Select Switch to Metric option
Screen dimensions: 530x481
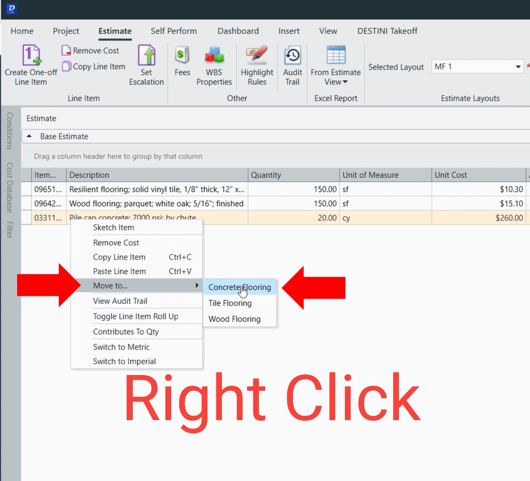click(x=121, y=347)
